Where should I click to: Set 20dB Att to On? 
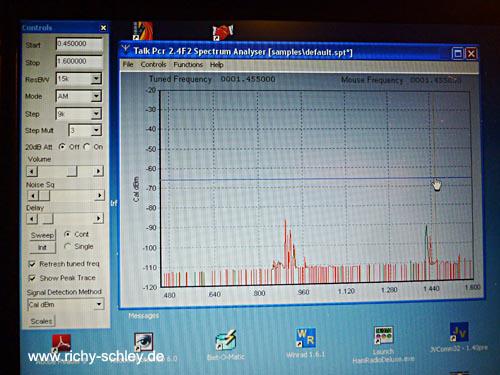click(x=87, y=147)
